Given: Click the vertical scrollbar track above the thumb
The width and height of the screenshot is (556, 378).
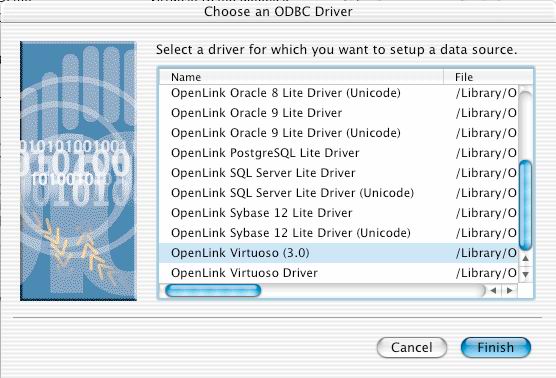Looking at the screenshot, I should (525, 124).
